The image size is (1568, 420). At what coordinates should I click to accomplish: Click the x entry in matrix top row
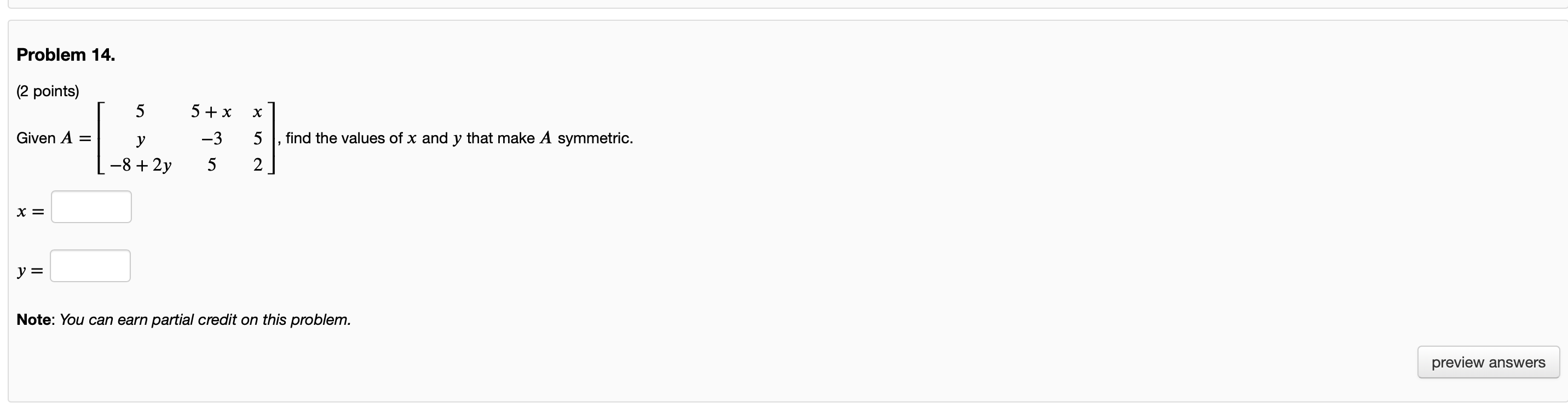pos(257,113)
